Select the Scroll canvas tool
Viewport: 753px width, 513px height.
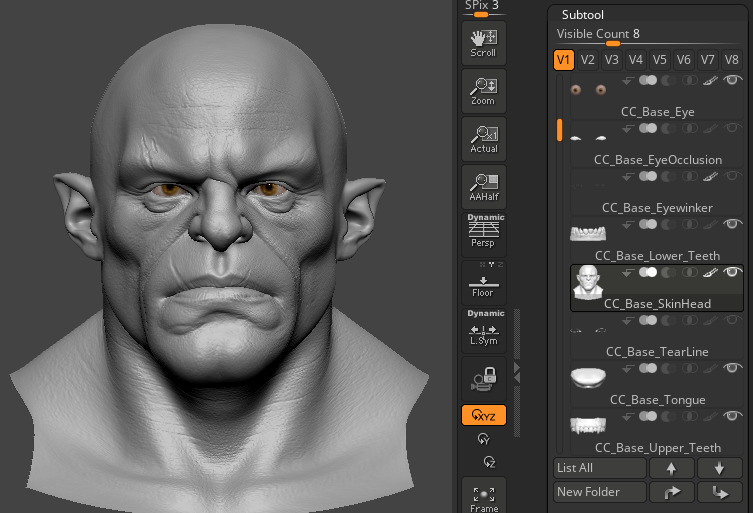[484, 43]
